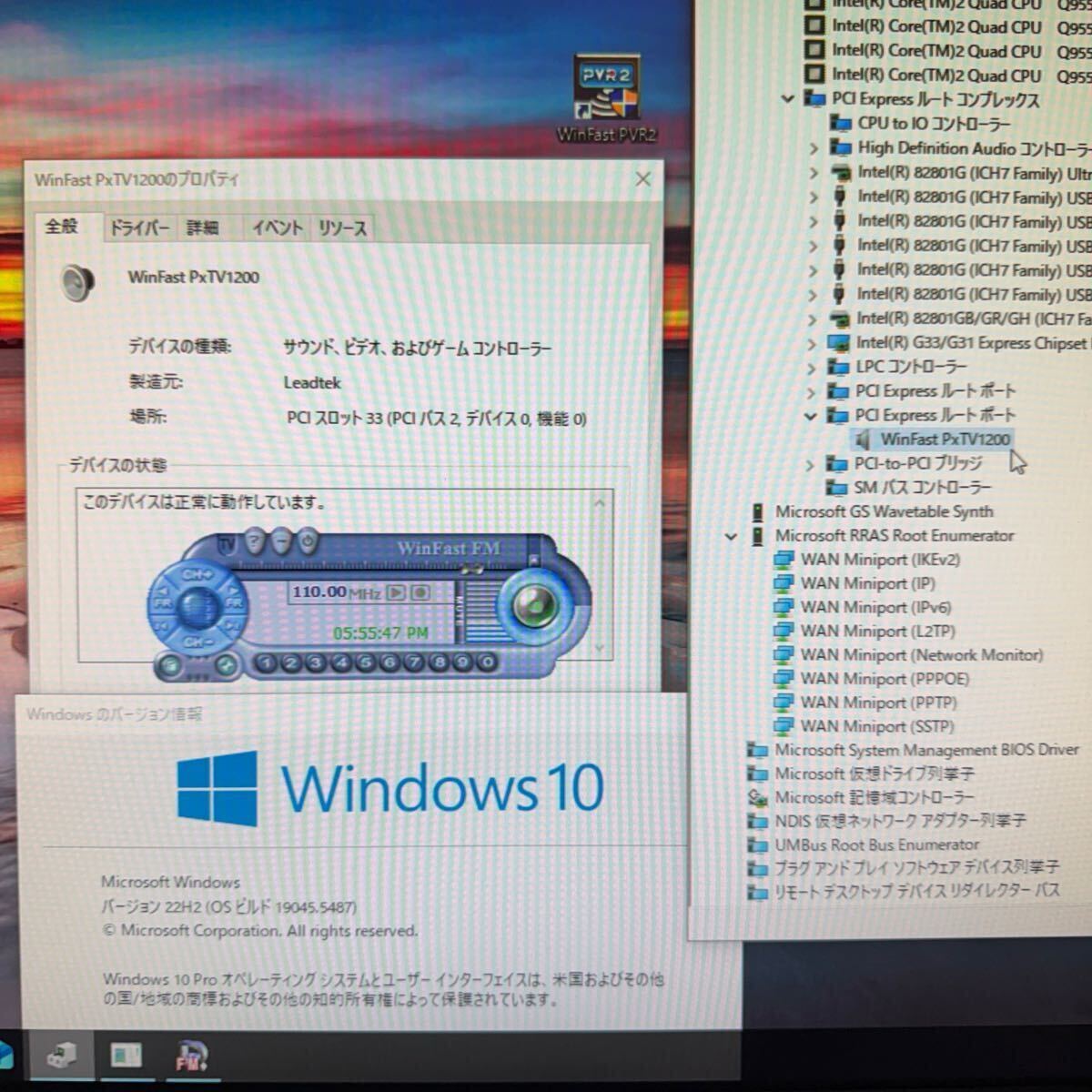Click the TV mode button on WinFast FM

pyautogui.click(x=227, y=543)
